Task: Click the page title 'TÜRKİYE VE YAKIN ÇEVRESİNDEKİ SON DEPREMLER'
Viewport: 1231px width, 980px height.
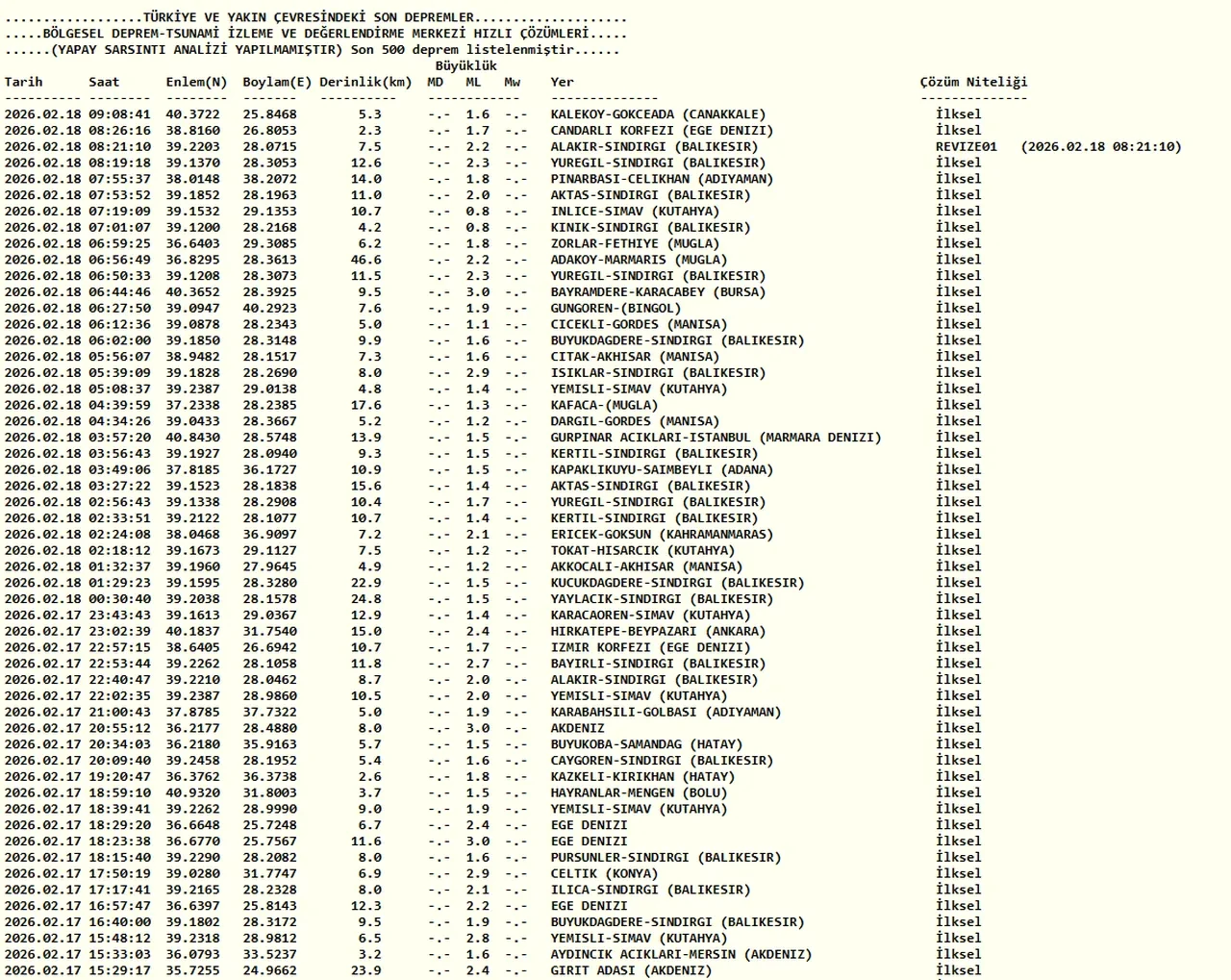Action: [x=308, y=17]
